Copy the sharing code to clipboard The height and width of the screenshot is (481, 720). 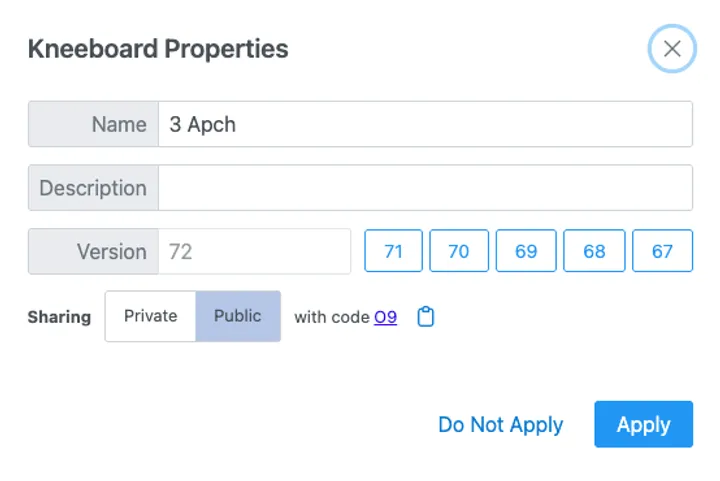click(426, 317)
